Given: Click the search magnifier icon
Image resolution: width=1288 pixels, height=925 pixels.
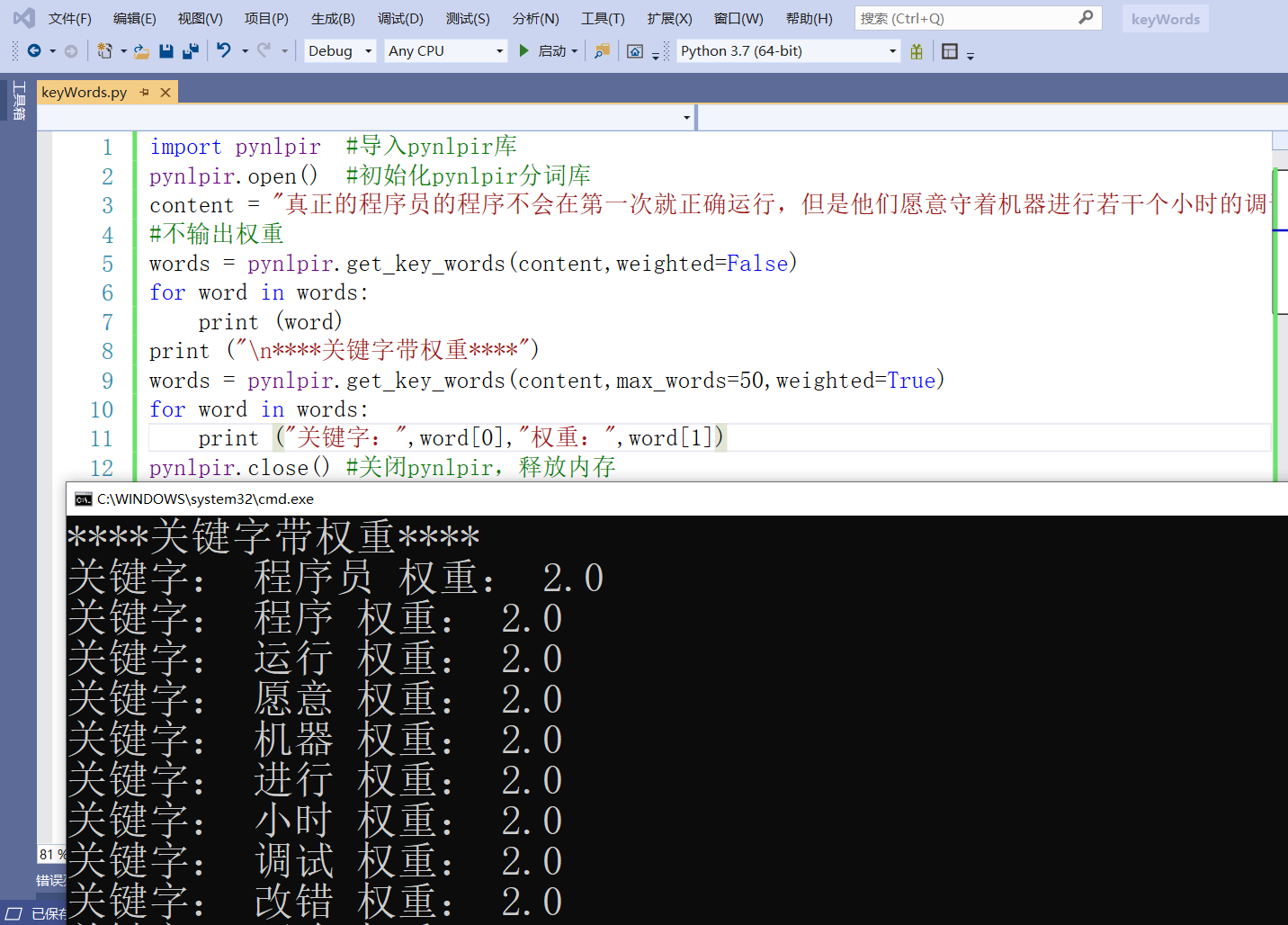Looking at the screenshot, I should tap(1086, 17).
